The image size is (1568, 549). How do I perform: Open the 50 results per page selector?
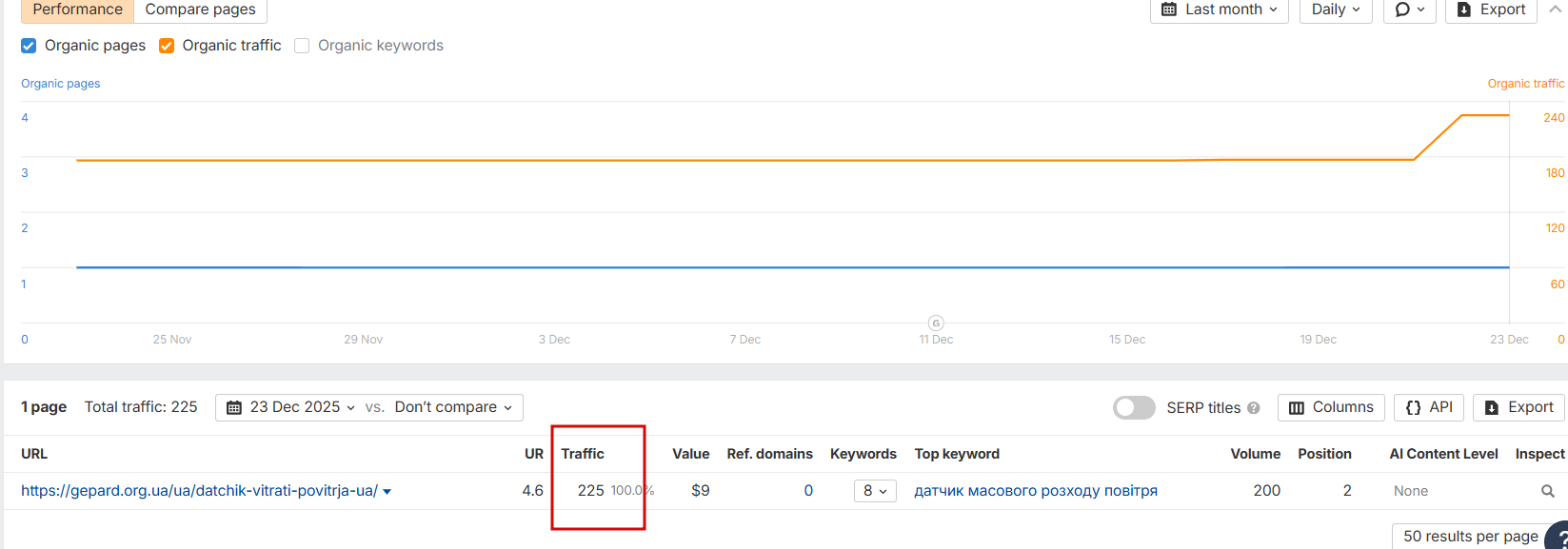pyautogui.click(x=1470, y=537)
